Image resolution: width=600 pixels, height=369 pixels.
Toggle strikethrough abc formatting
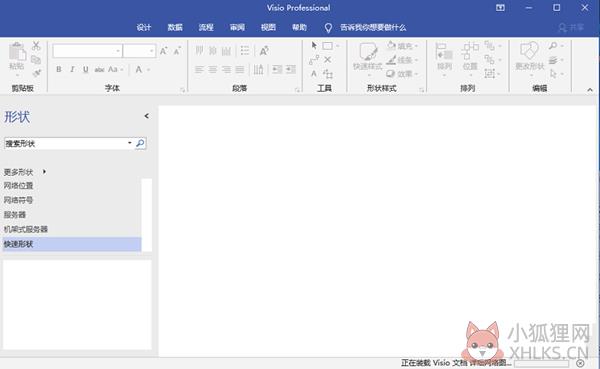pos(99,69)
